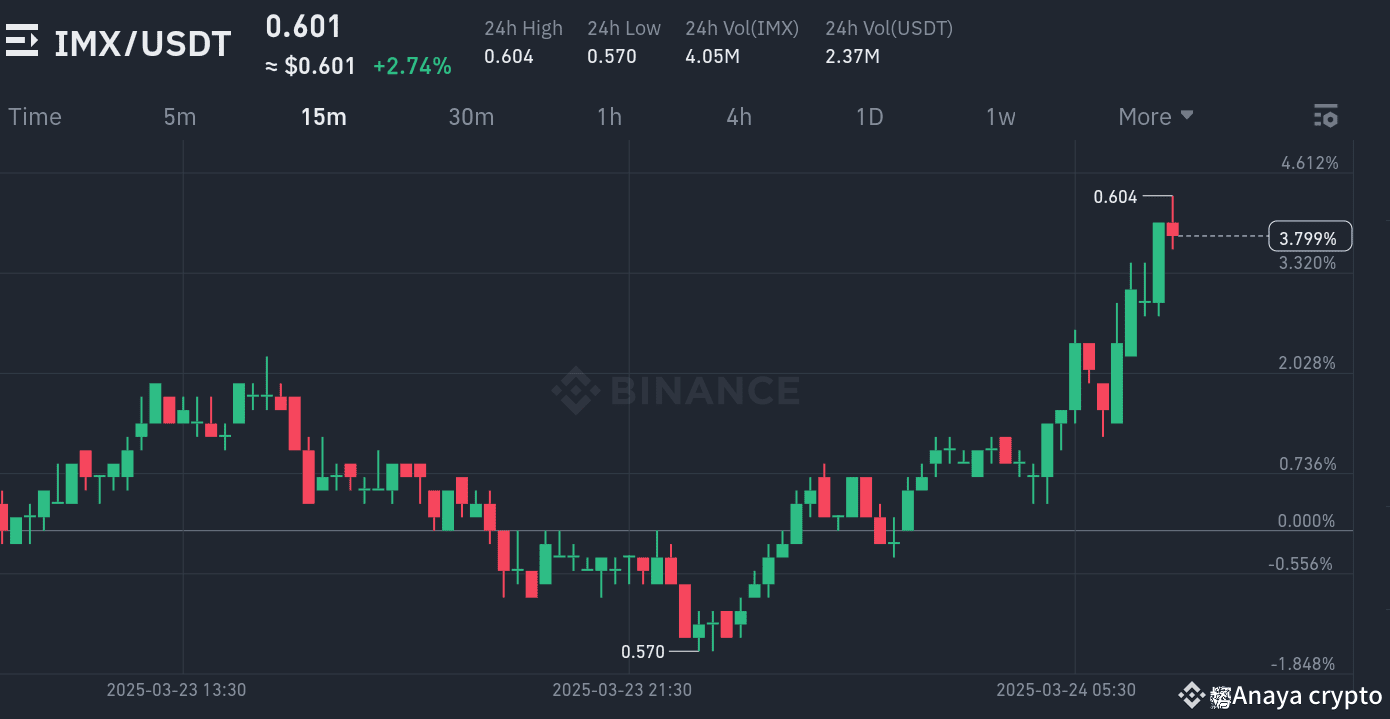
Task: Select the Time interval tab
Action: (34, 116)
